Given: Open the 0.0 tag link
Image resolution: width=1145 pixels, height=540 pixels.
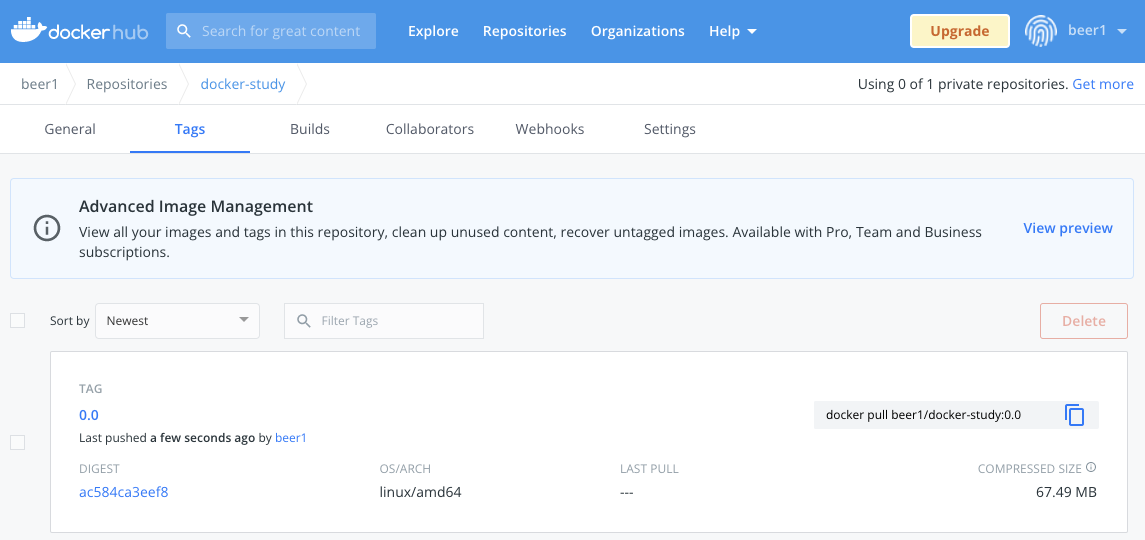Looking at the screenshot, I should pyautogui.click(x=89, y=415).
